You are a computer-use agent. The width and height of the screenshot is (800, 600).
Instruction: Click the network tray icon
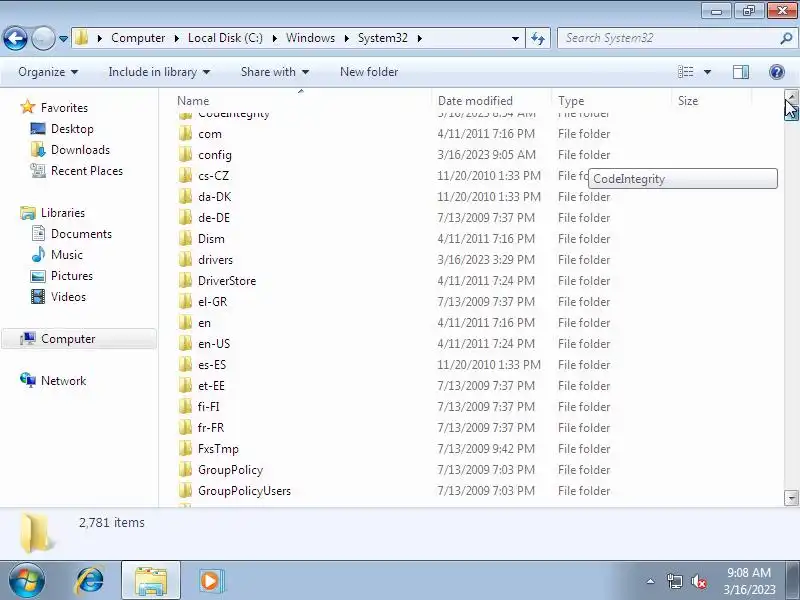tap(674, 581)
